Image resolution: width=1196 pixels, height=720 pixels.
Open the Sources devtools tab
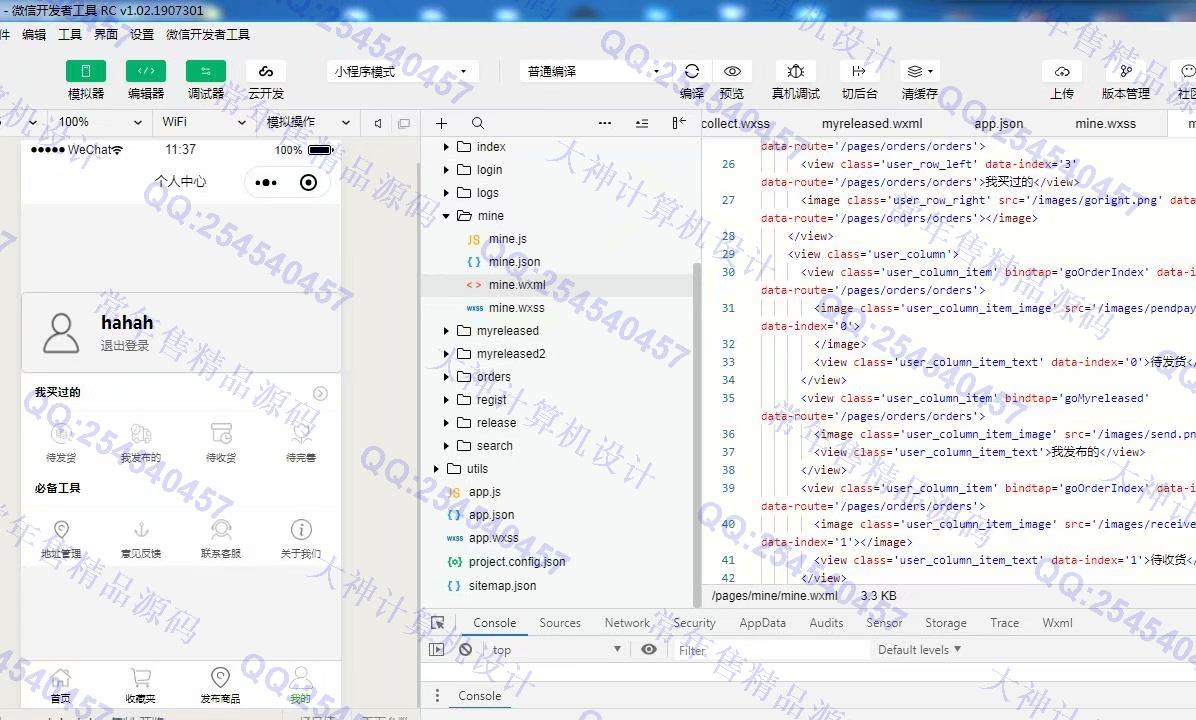tap(560, 622)
